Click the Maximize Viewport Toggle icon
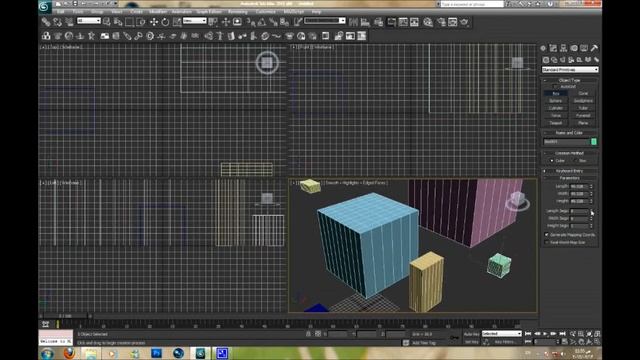640x360 pixels. pos(597,342)
